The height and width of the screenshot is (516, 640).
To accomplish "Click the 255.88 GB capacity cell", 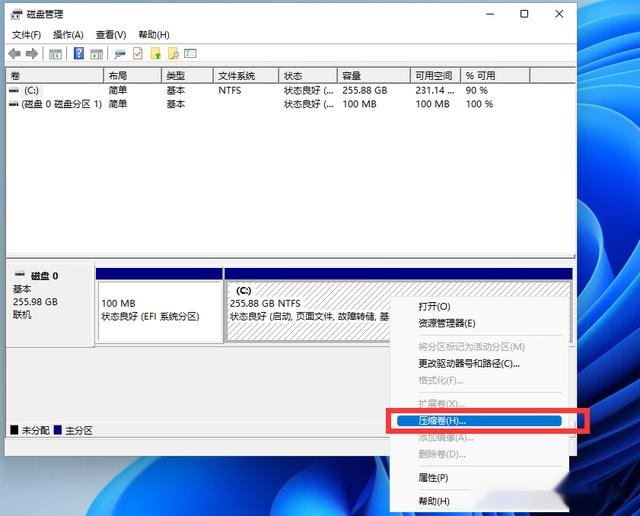I will (365, 90).
